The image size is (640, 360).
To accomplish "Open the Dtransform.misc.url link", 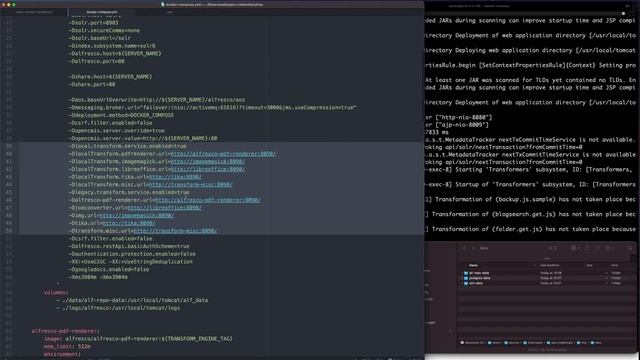I will click(x=175, y=231).
